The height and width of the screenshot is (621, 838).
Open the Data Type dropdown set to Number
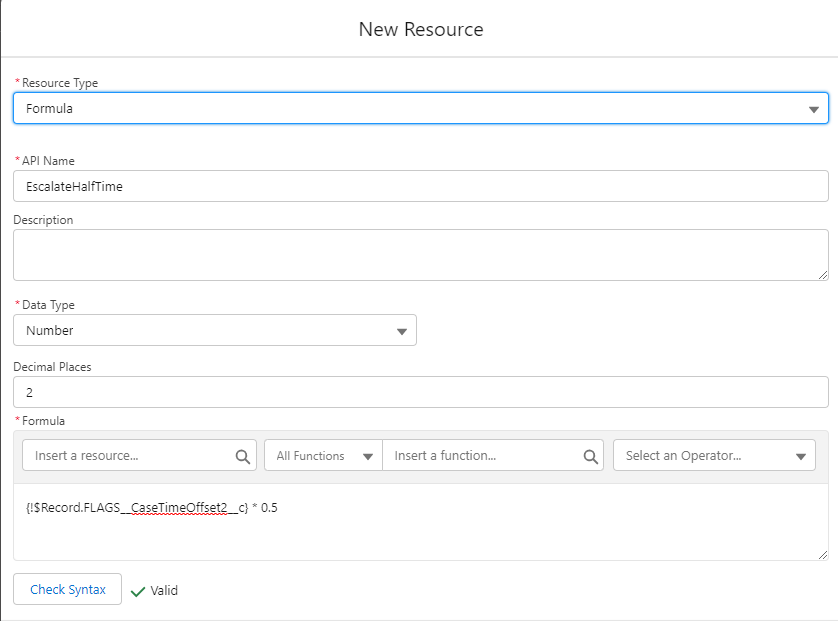click(215, 330)
